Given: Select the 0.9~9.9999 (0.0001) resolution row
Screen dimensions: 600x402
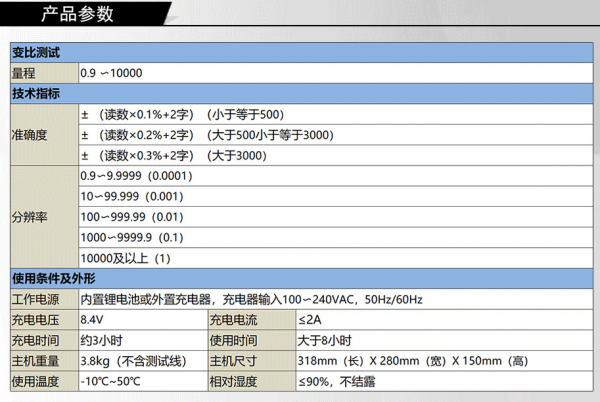Looking at the screenshot, I should (135, 176).
